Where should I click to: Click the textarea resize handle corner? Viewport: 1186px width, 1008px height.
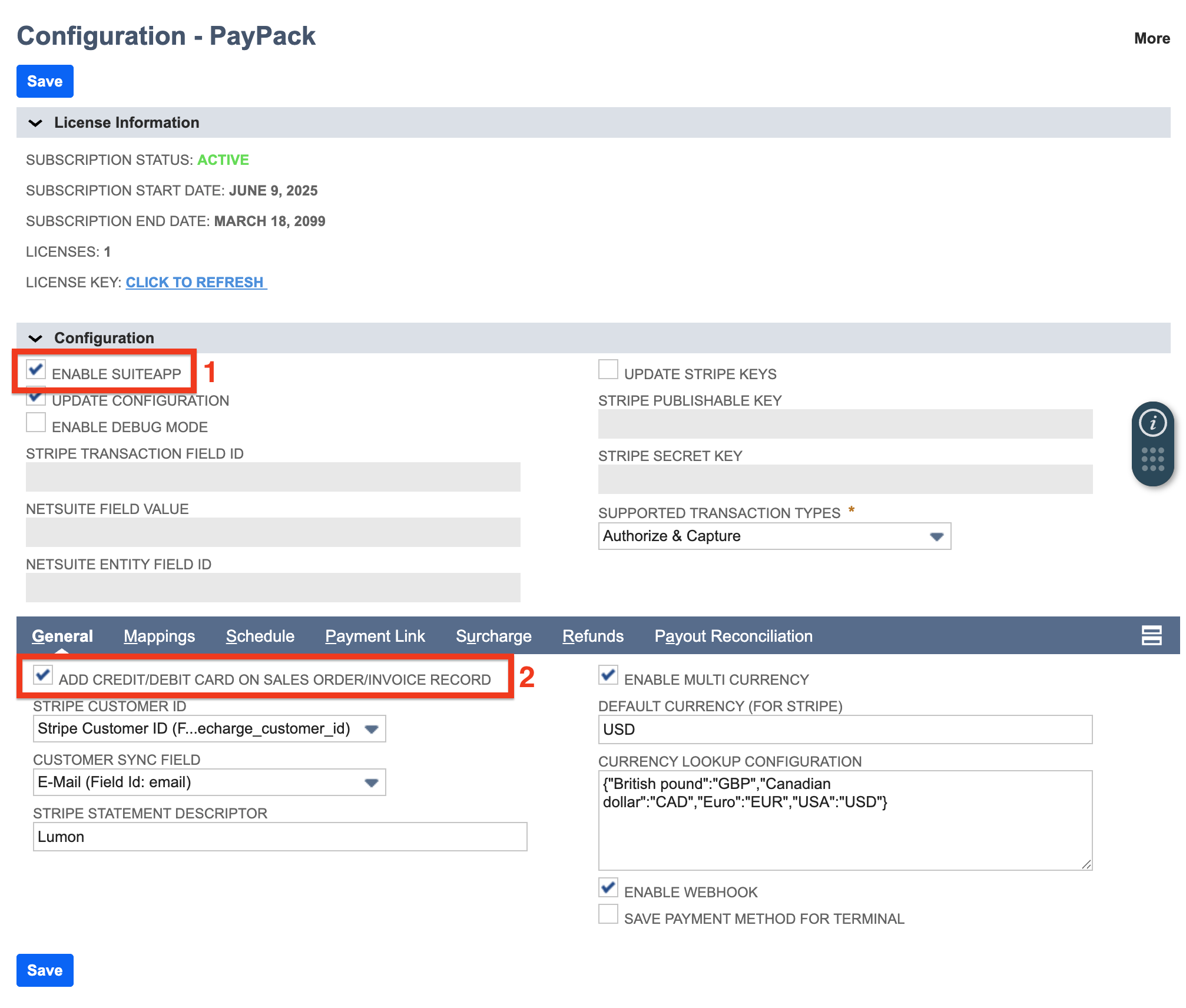1086,864
